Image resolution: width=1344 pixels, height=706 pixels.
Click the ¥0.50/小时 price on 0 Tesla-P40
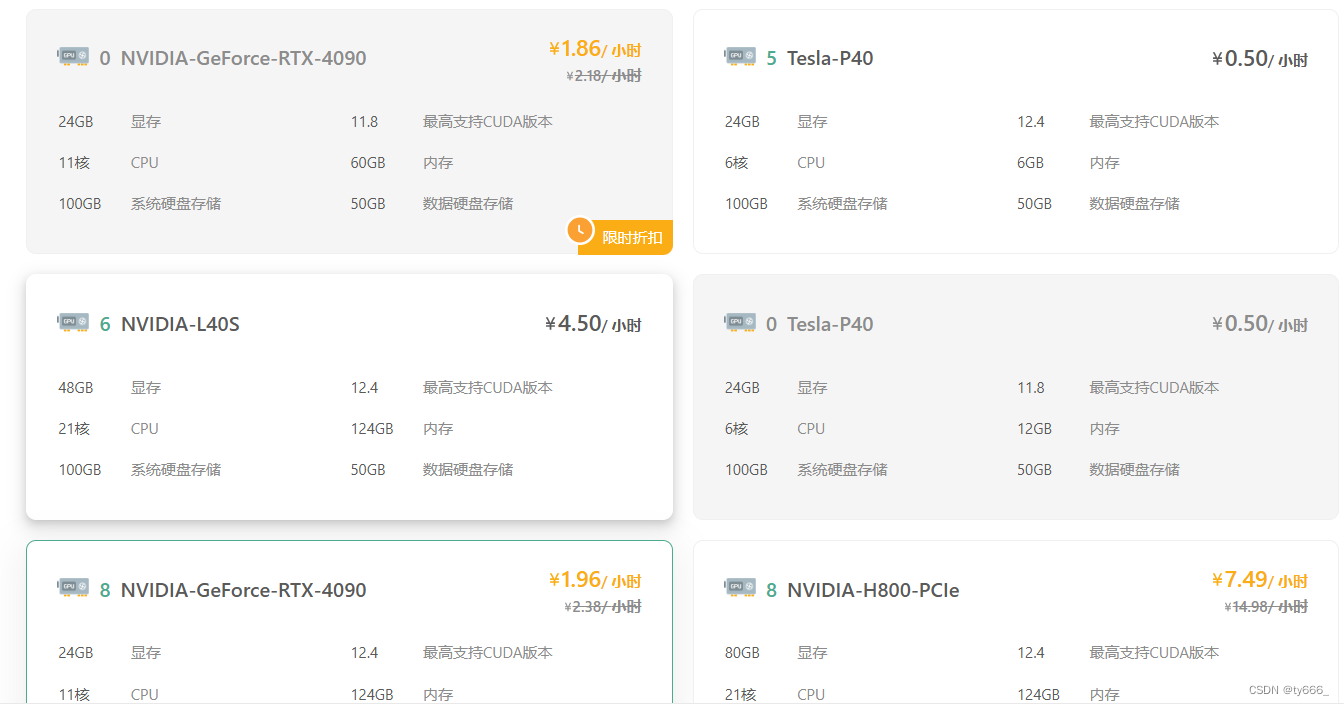[x=1259, y=324]
